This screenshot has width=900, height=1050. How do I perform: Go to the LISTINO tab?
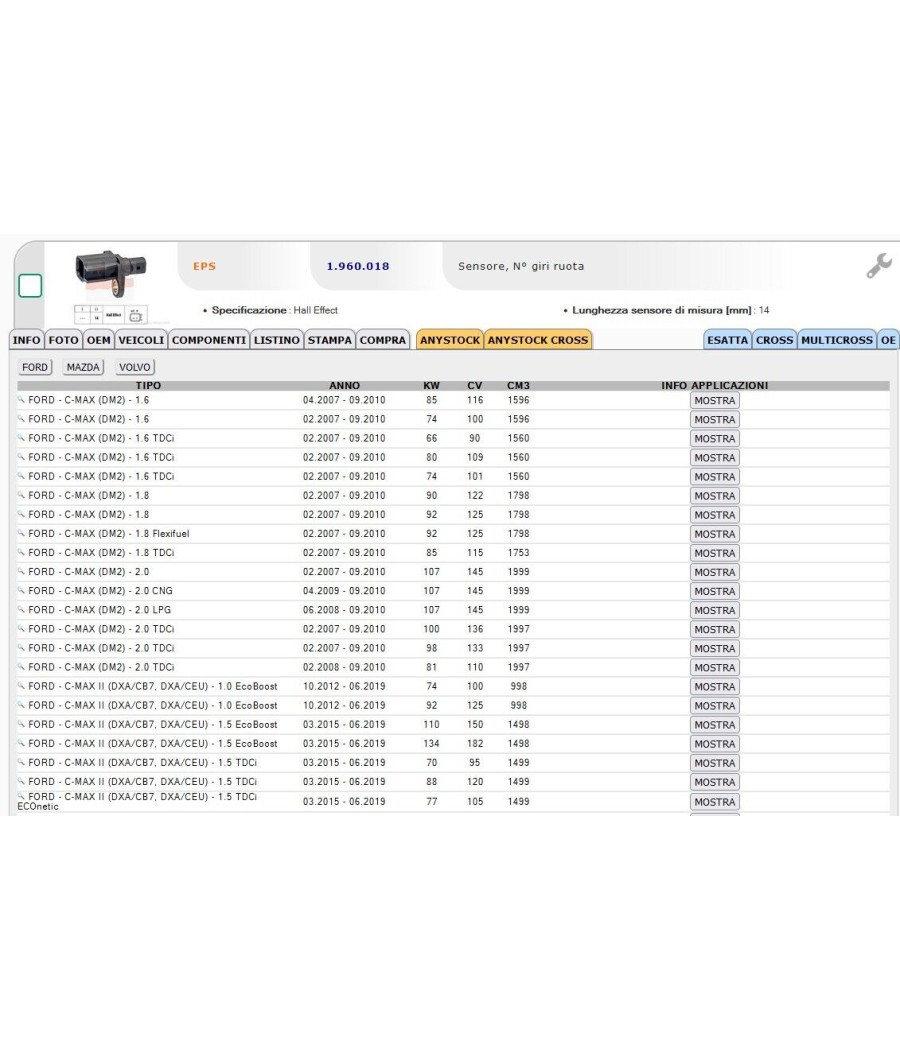277,340
